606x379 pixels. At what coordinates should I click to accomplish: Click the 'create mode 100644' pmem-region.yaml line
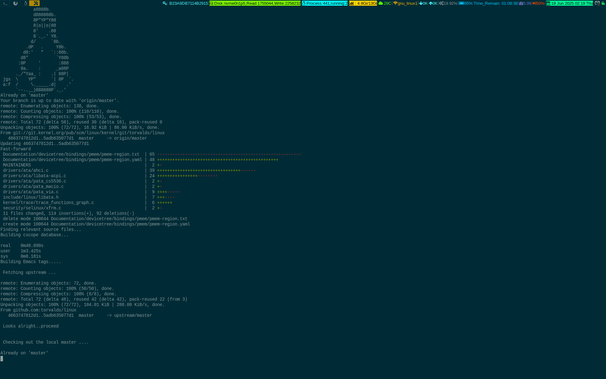pos(96,224)
